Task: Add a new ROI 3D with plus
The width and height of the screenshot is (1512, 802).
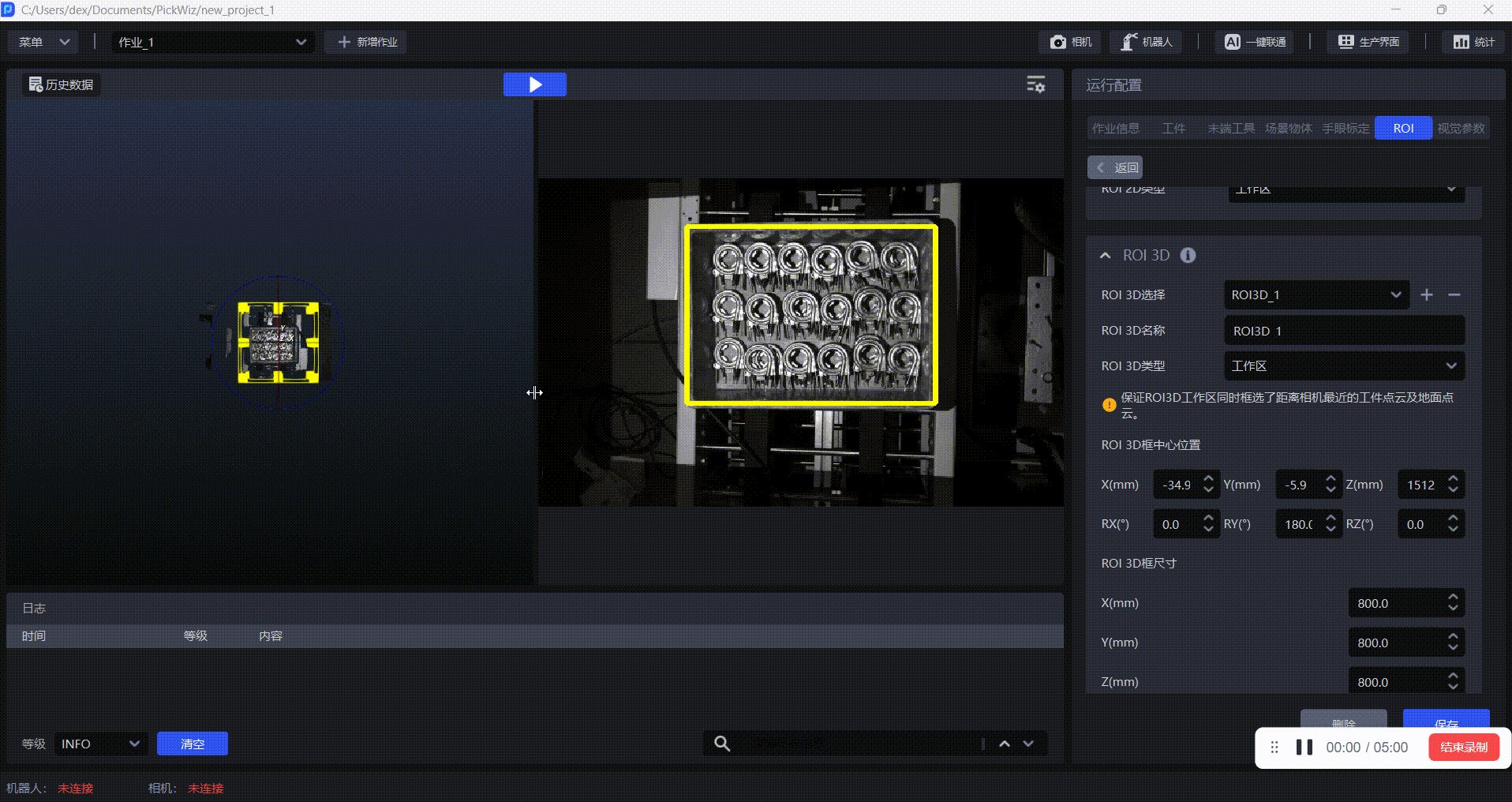Action: tap(1427, 294)
